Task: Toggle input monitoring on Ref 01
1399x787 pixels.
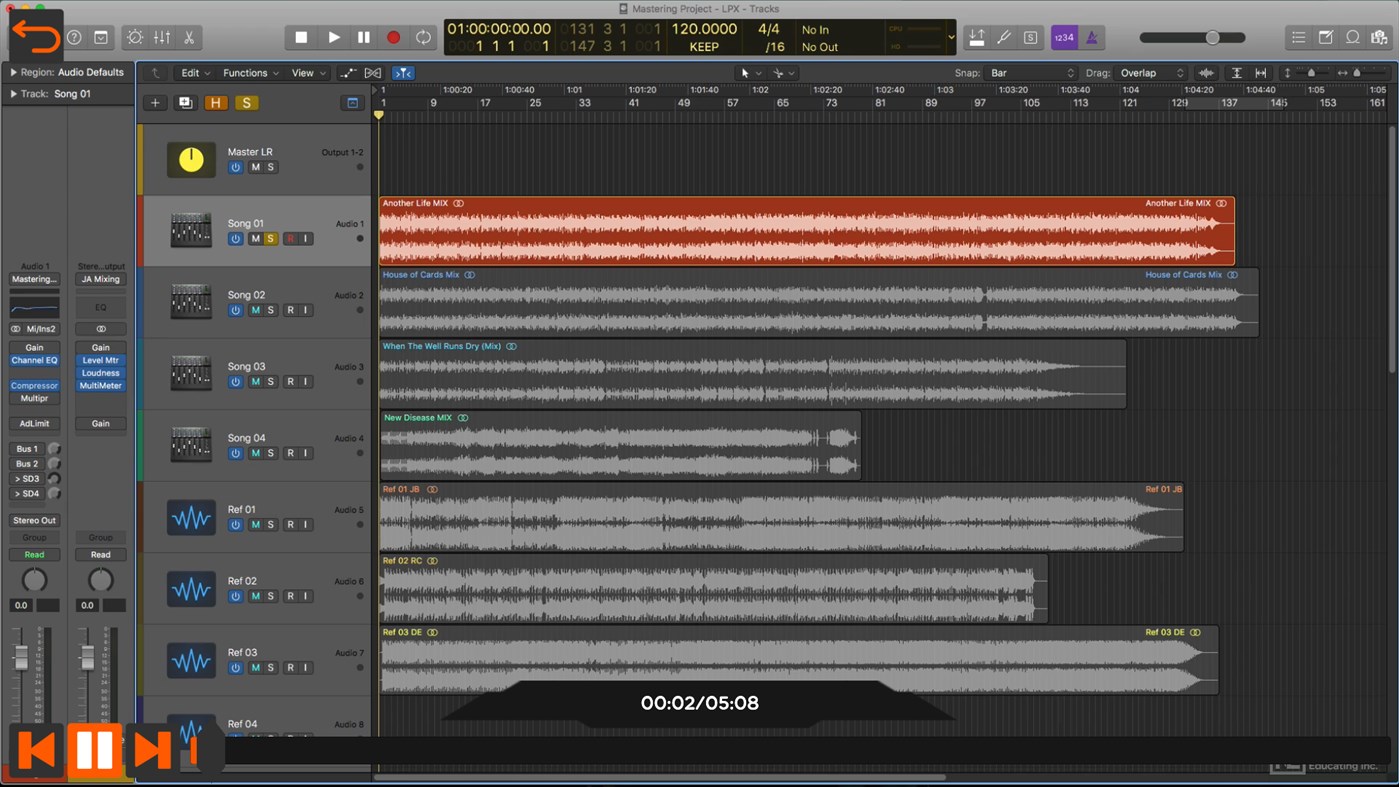Action: click(306, 525)
